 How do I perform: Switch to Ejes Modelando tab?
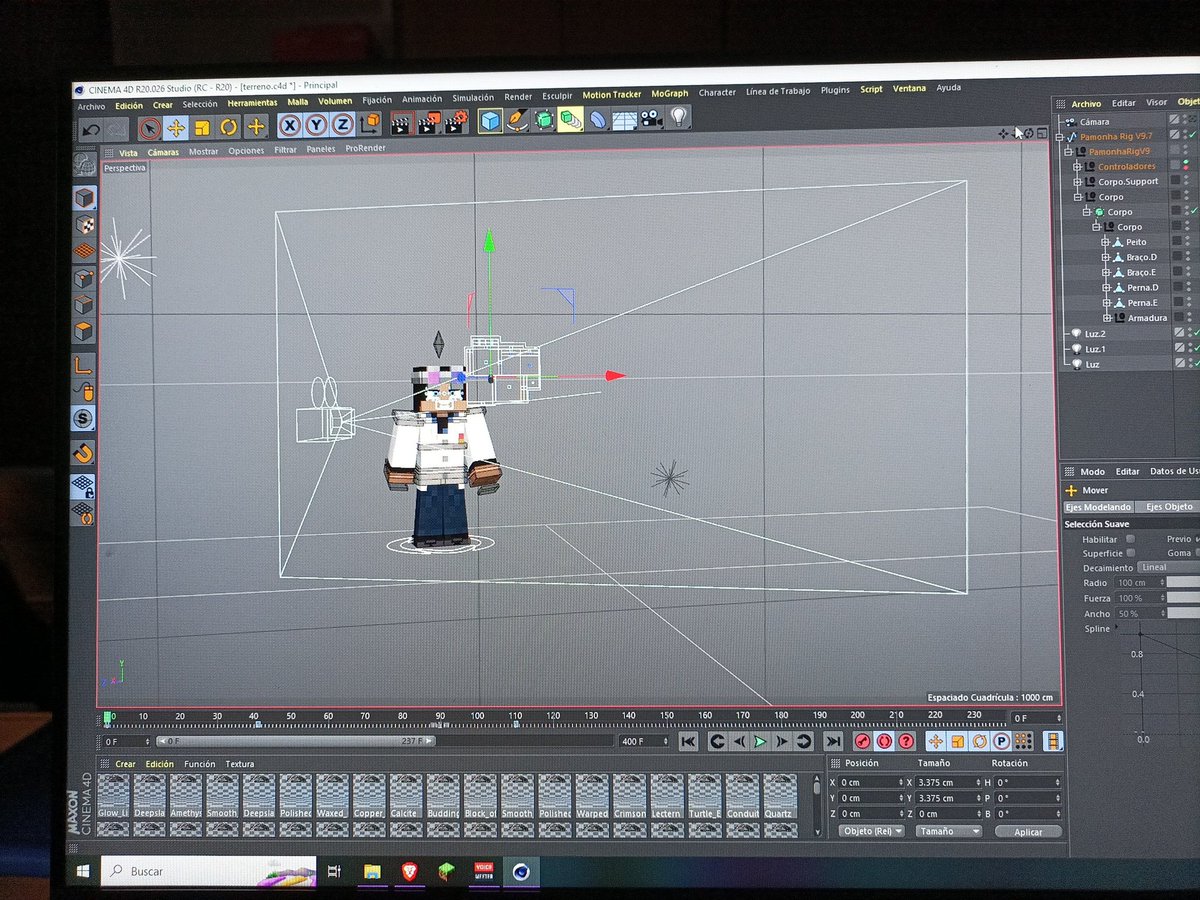[1098, 507]
